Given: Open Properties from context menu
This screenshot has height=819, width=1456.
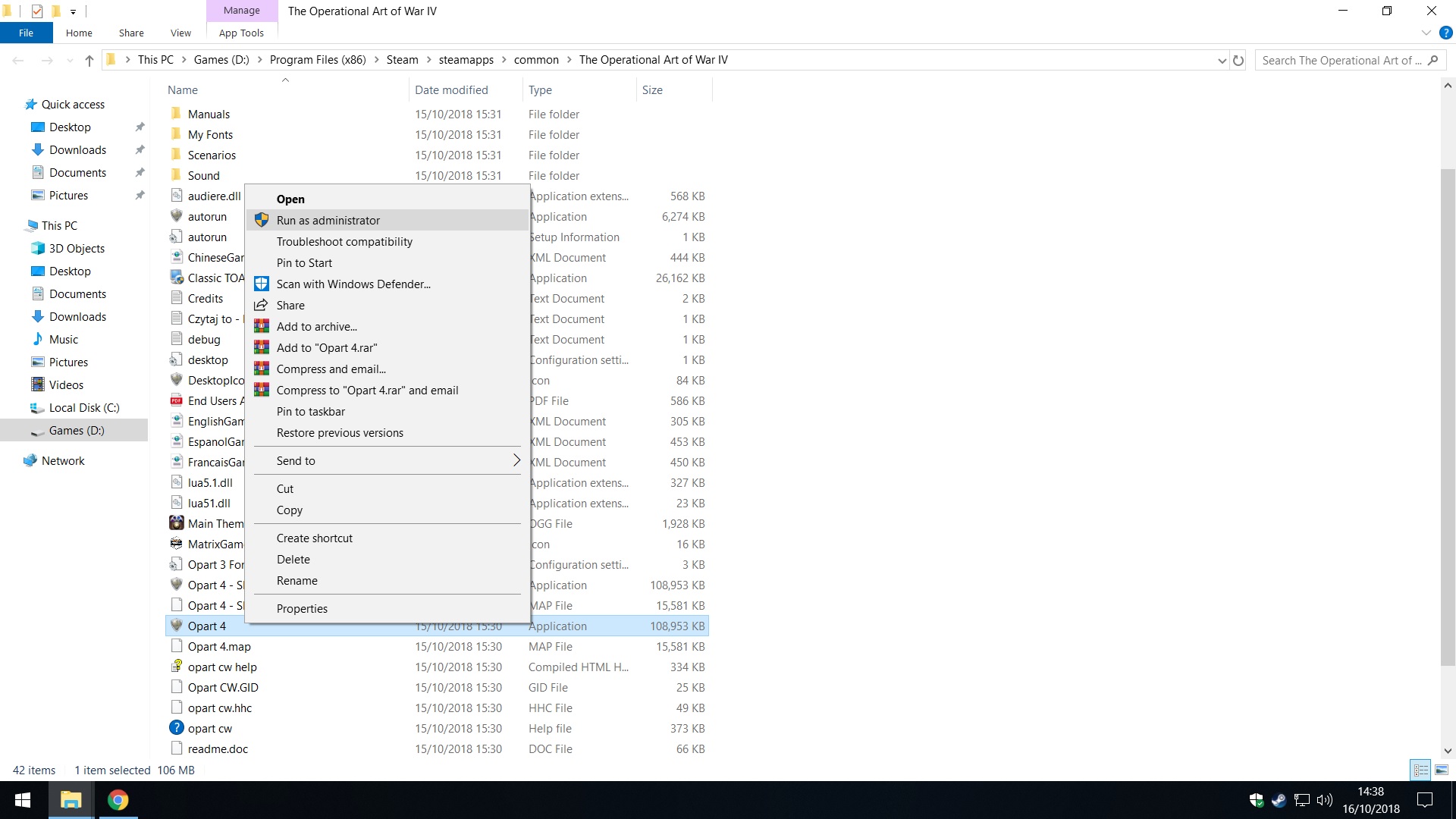Looking at the screenshot, I should 388,608.
